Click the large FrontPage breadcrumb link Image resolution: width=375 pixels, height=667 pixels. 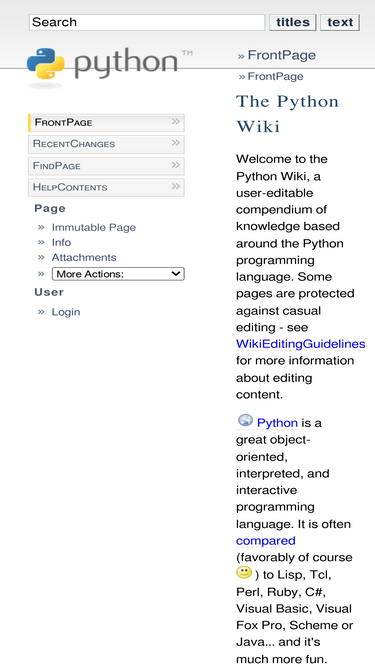click(x=281, y=55)
